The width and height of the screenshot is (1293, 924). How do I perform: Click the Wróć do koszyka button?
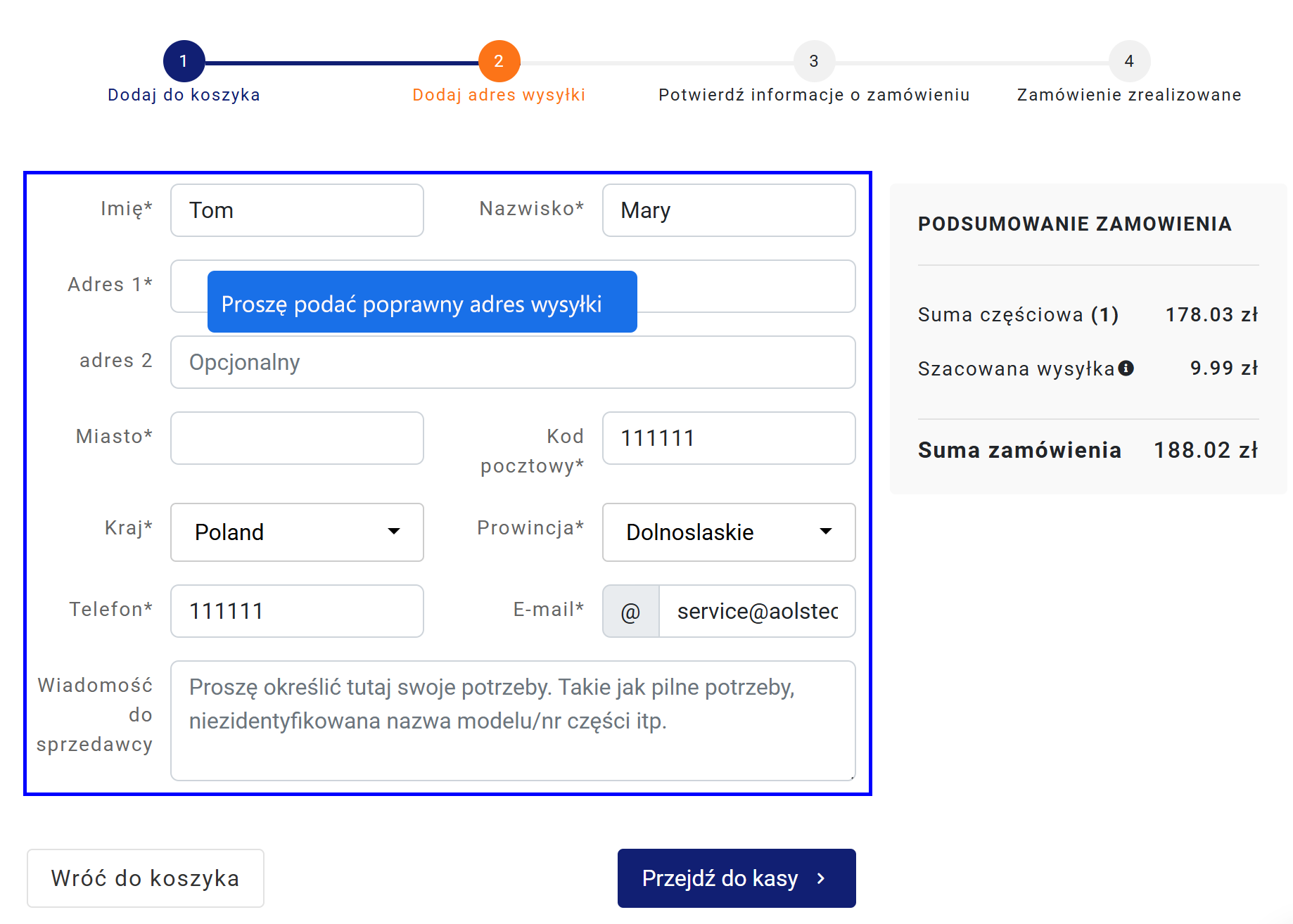point(146,878)
